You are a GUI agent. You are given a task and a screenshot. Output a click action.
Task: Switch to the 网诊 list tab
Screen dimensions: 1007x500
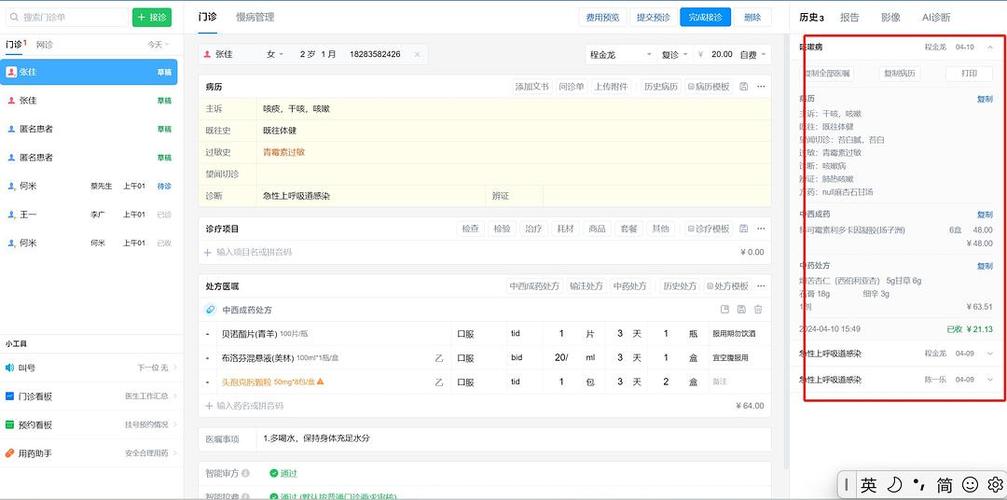click(x=44, y=45)
